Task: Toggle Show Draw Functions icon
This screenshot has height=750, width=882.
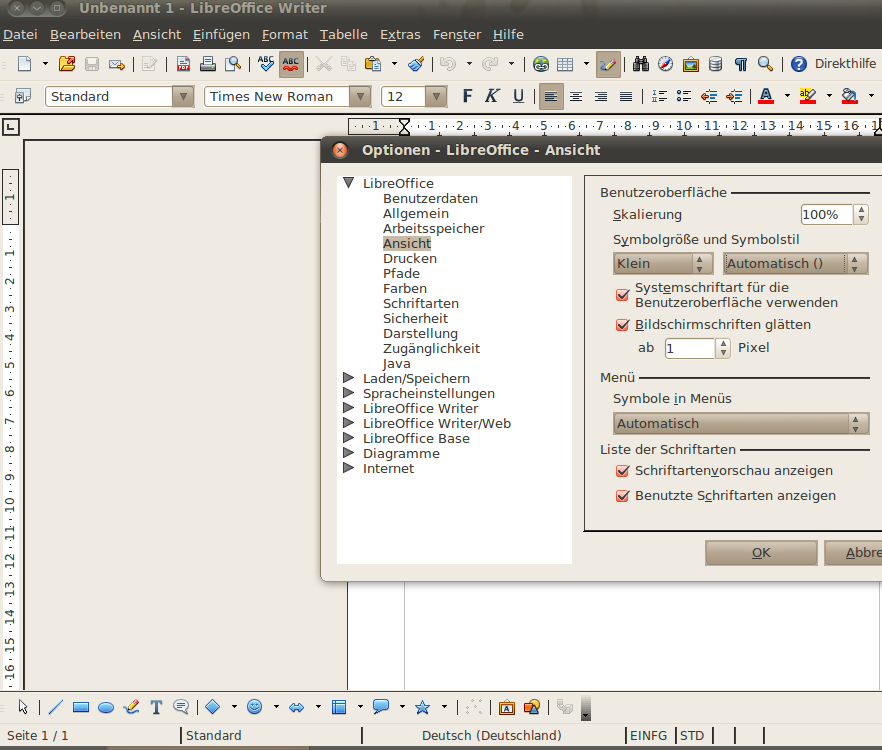Action: (608, 64)
